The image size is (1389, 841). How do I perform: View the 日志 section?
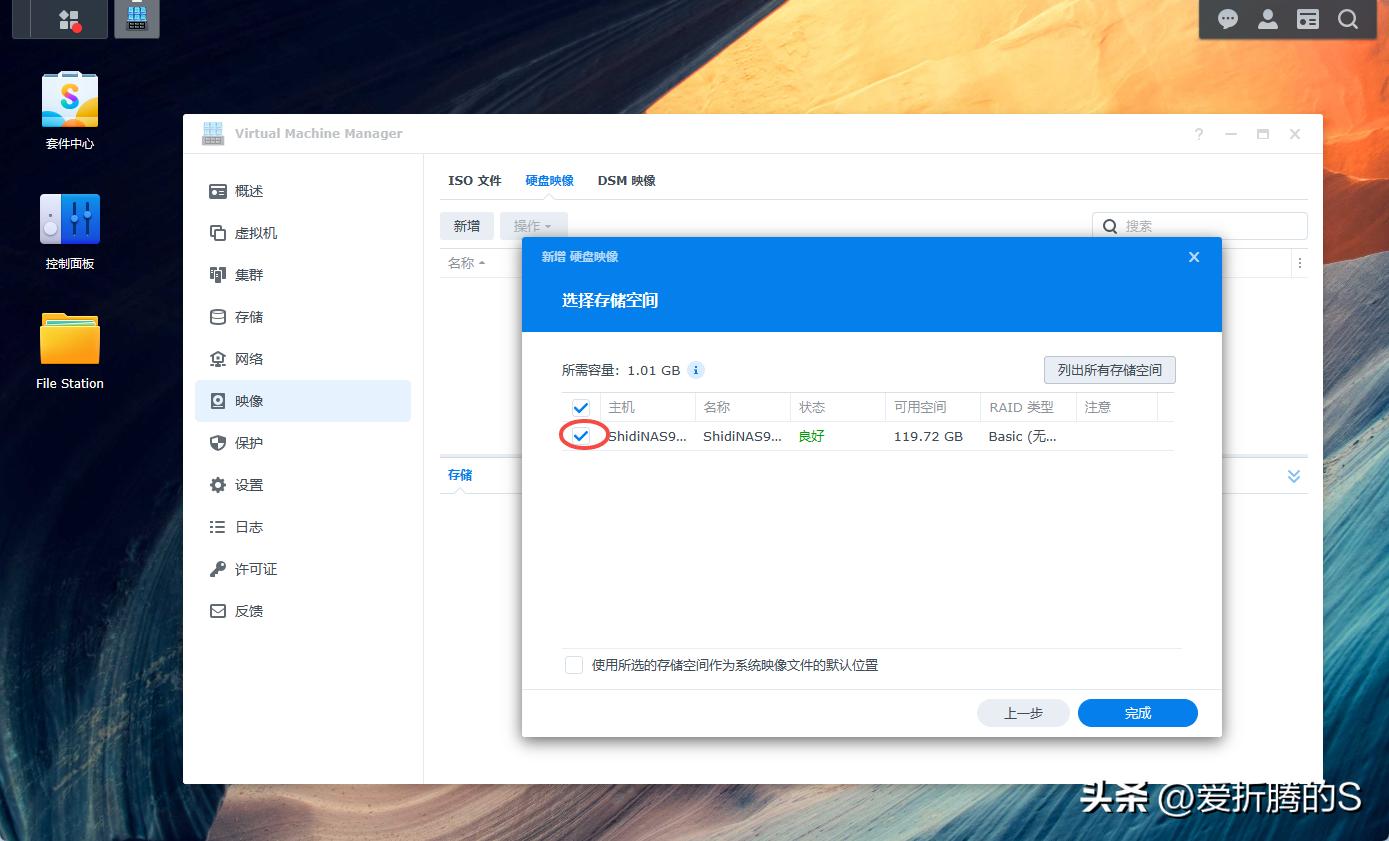(249, 527)
